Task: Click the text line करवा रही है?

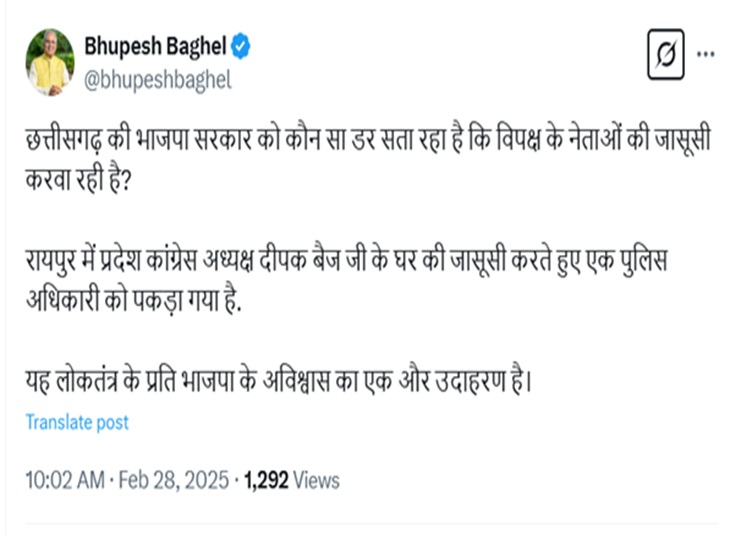Action: (x=90, y=186)
